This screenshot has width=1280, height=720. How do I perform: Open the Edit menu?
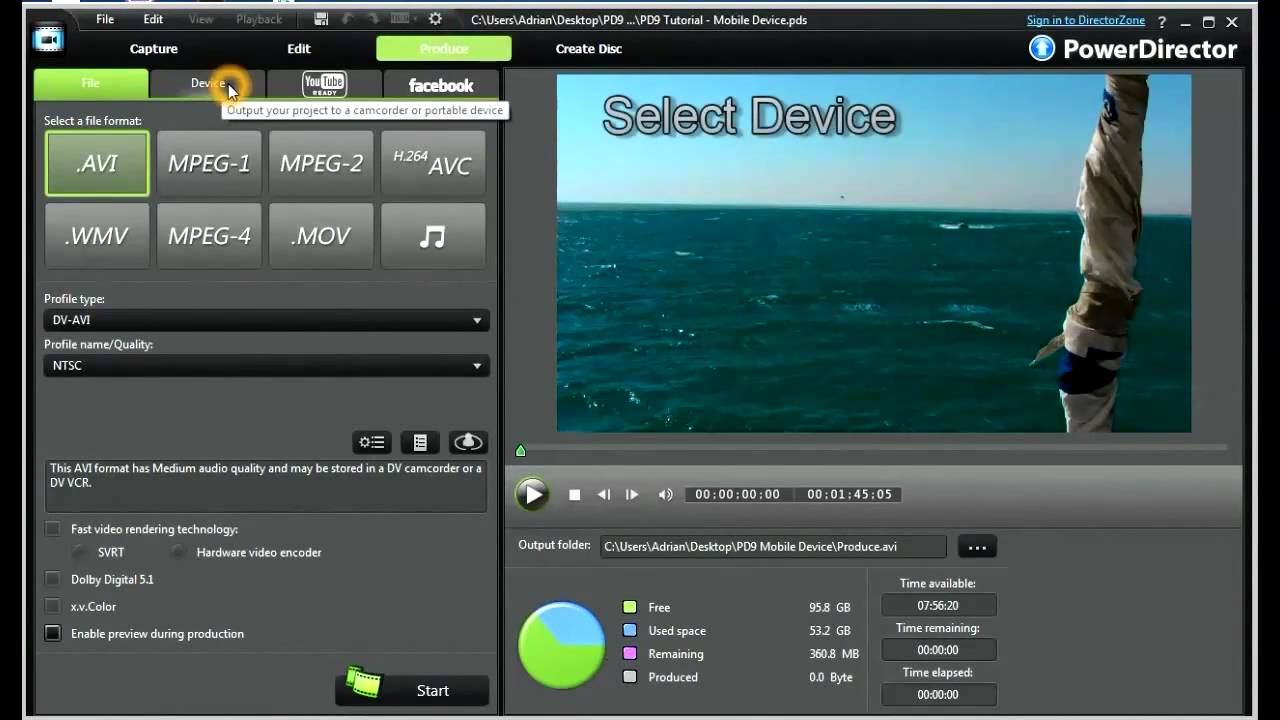(153, 19)
